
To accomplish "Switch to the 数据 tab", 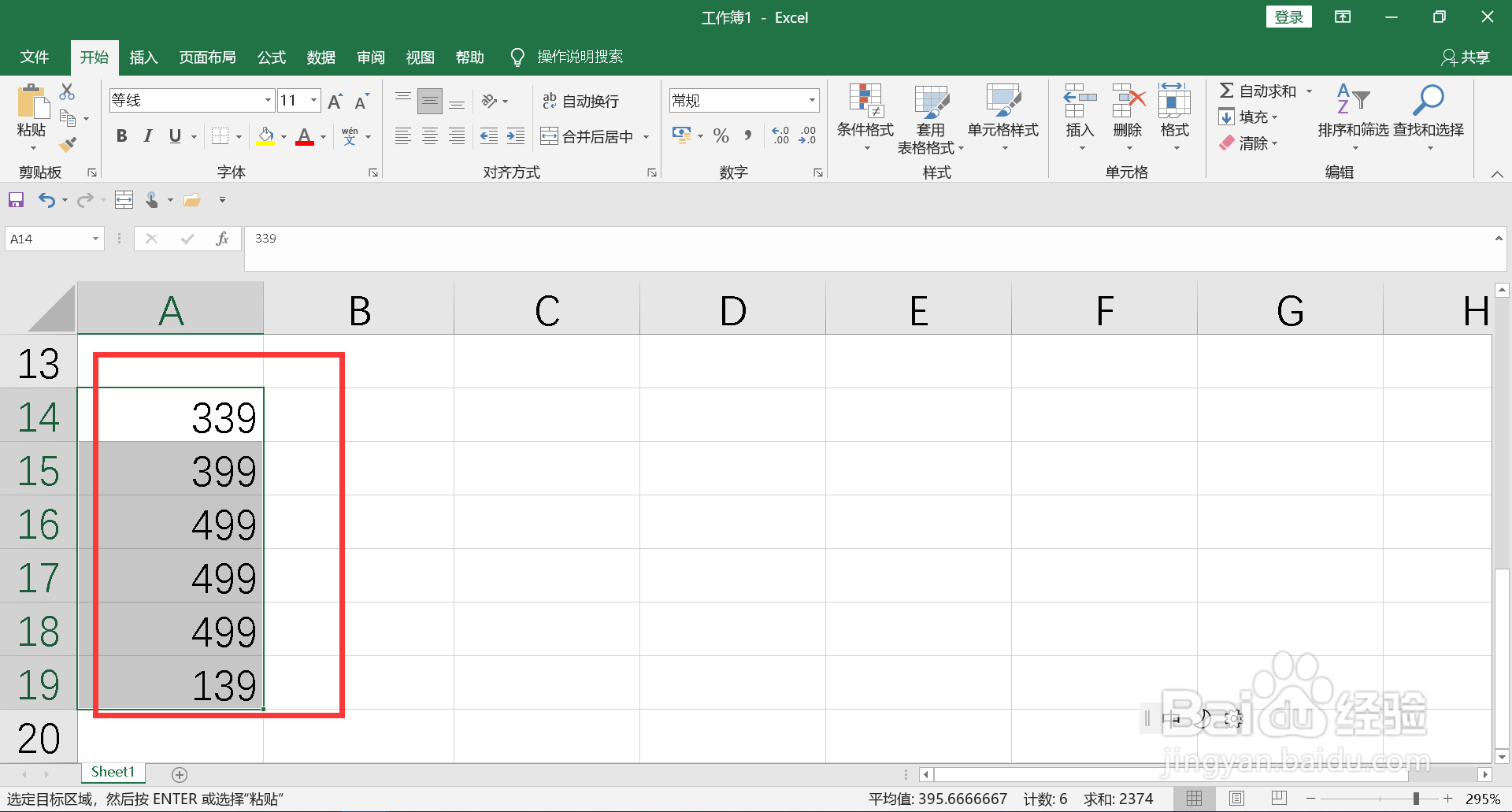I will coord(321,57).
